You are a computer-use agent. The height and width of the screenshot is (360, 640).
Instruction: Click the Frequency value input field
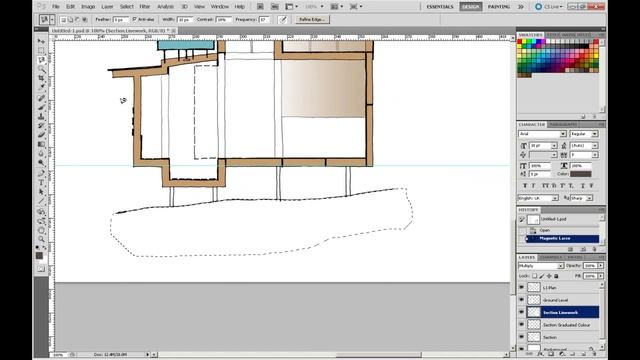[264, 20]
